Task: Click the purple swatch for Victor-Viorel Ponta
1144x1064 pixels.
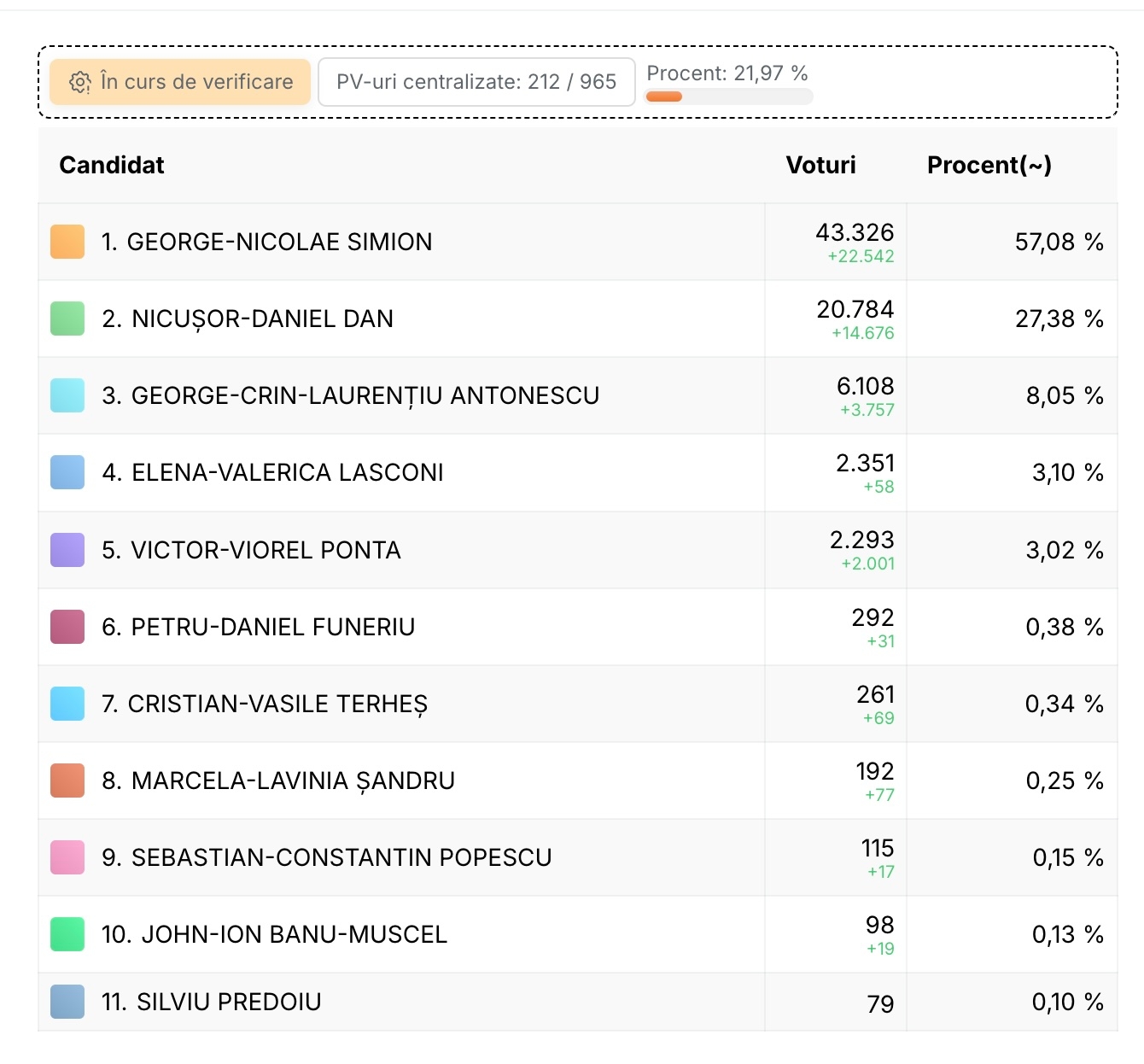Action: pos(67,550)
